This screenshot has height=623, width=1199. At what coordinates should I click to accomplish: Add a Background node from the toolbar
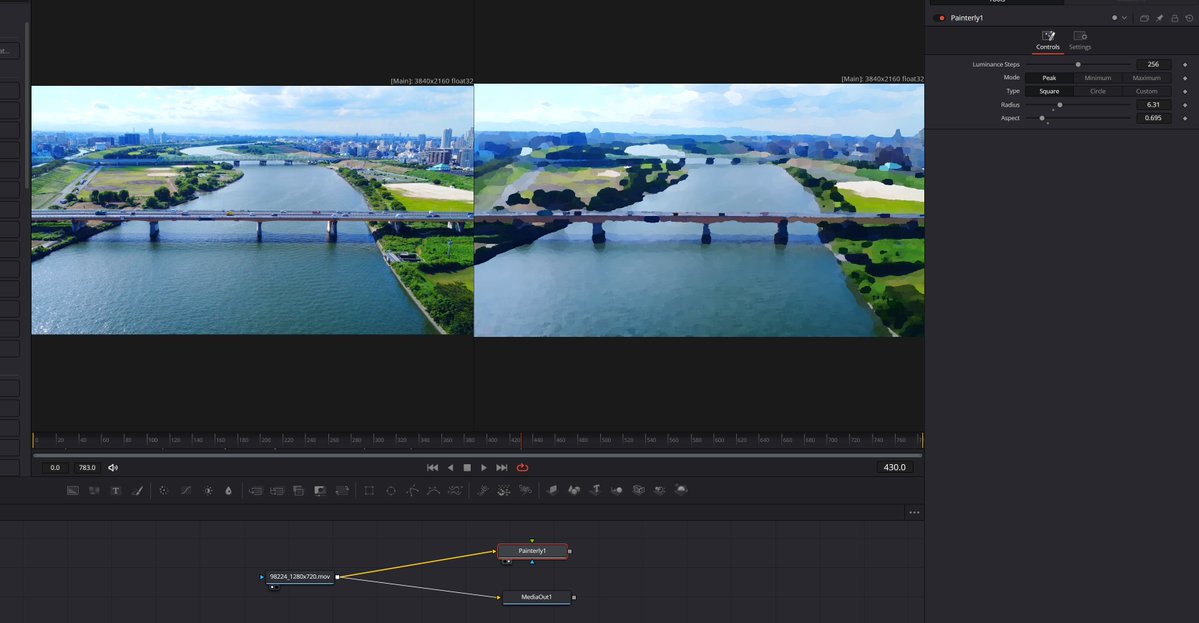(73, 491)
